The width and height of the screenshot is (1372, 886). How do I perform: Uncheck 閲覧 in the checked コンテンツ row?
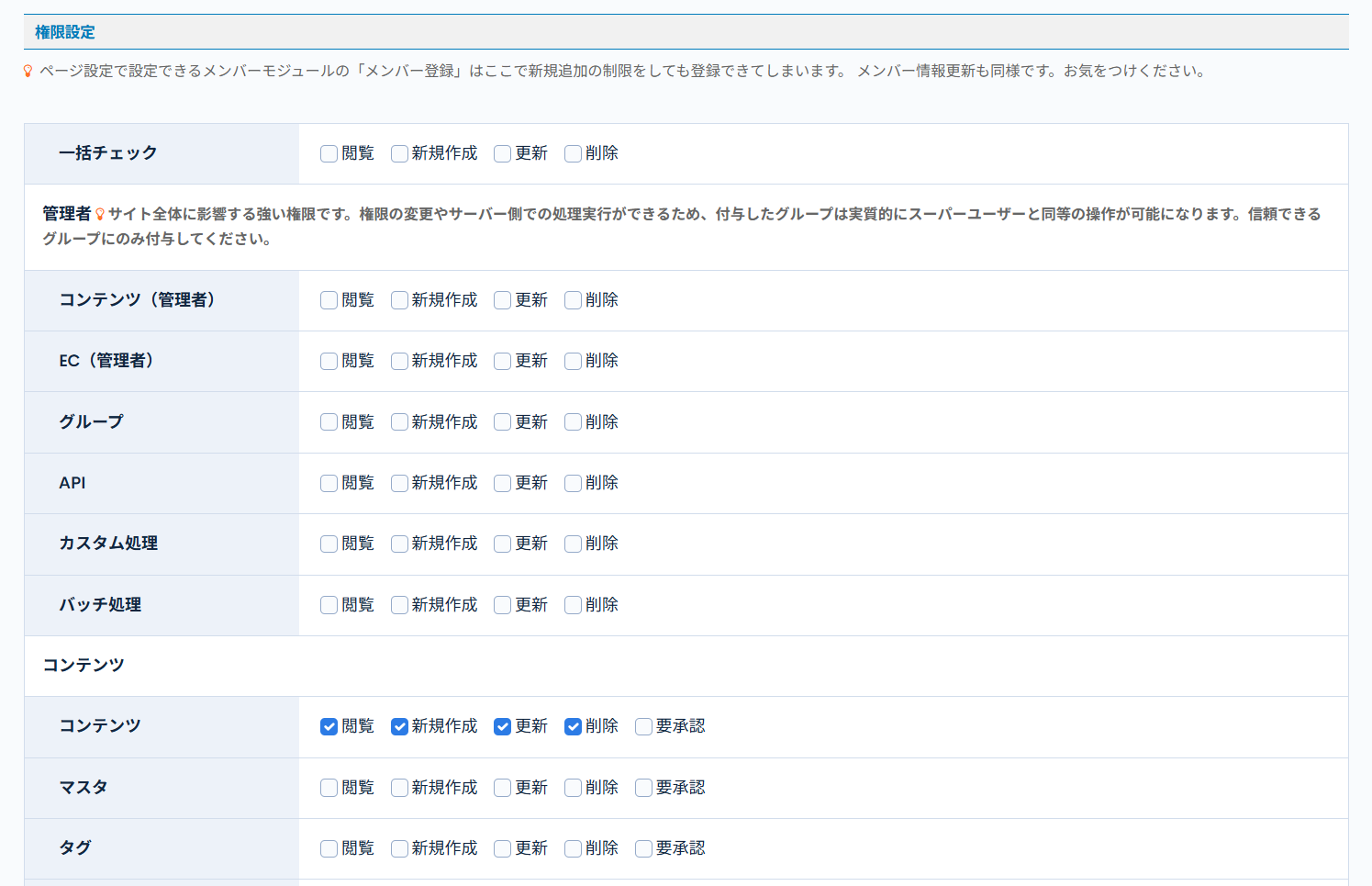(329, 726)
